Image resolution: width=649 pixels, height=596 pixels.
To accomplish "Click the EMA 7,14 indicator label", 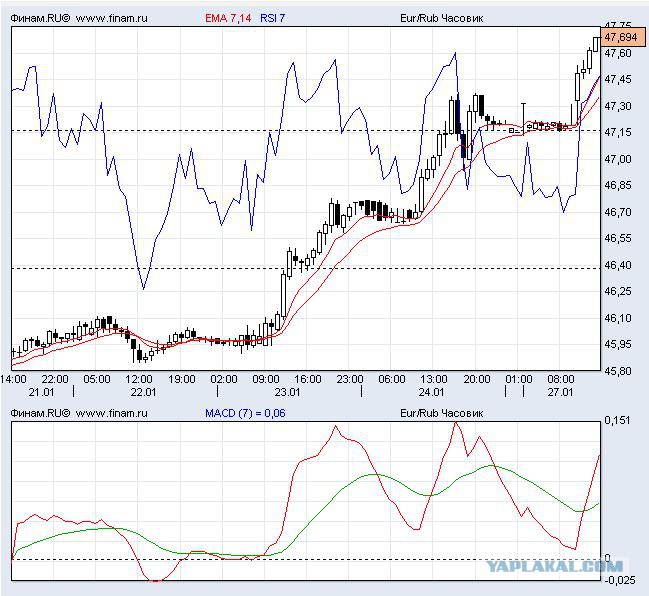I will pyautogui.click(x=228, y=18).
